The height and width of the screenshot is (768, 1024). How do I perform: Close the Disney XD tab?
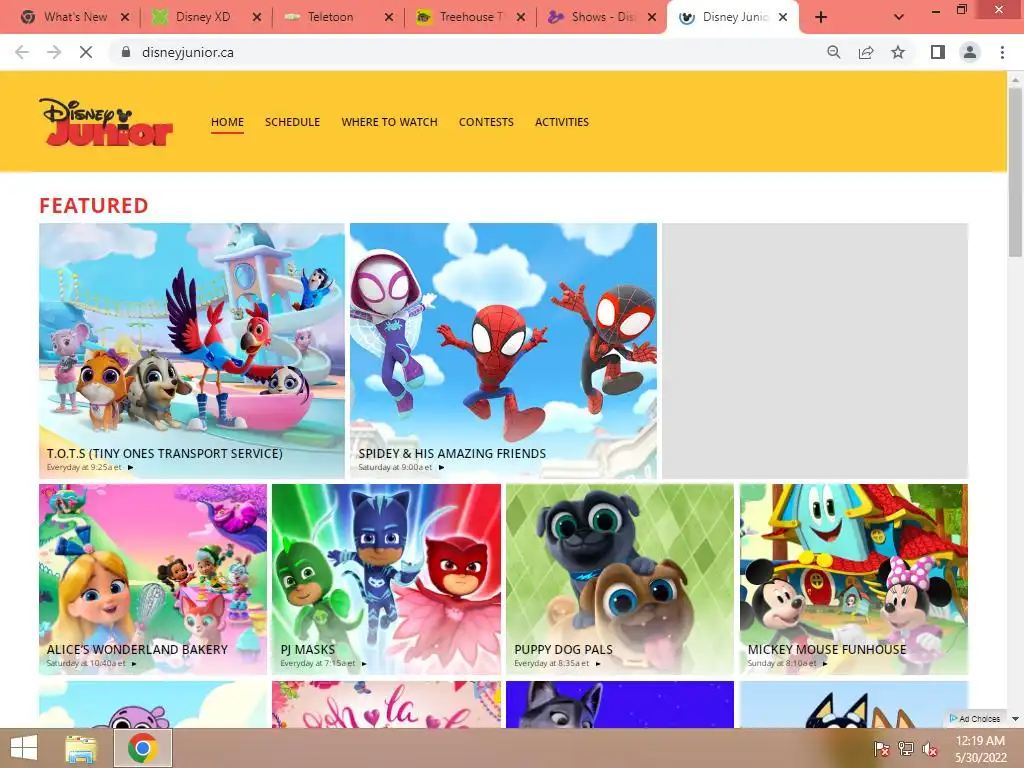[x=257, y=18]
